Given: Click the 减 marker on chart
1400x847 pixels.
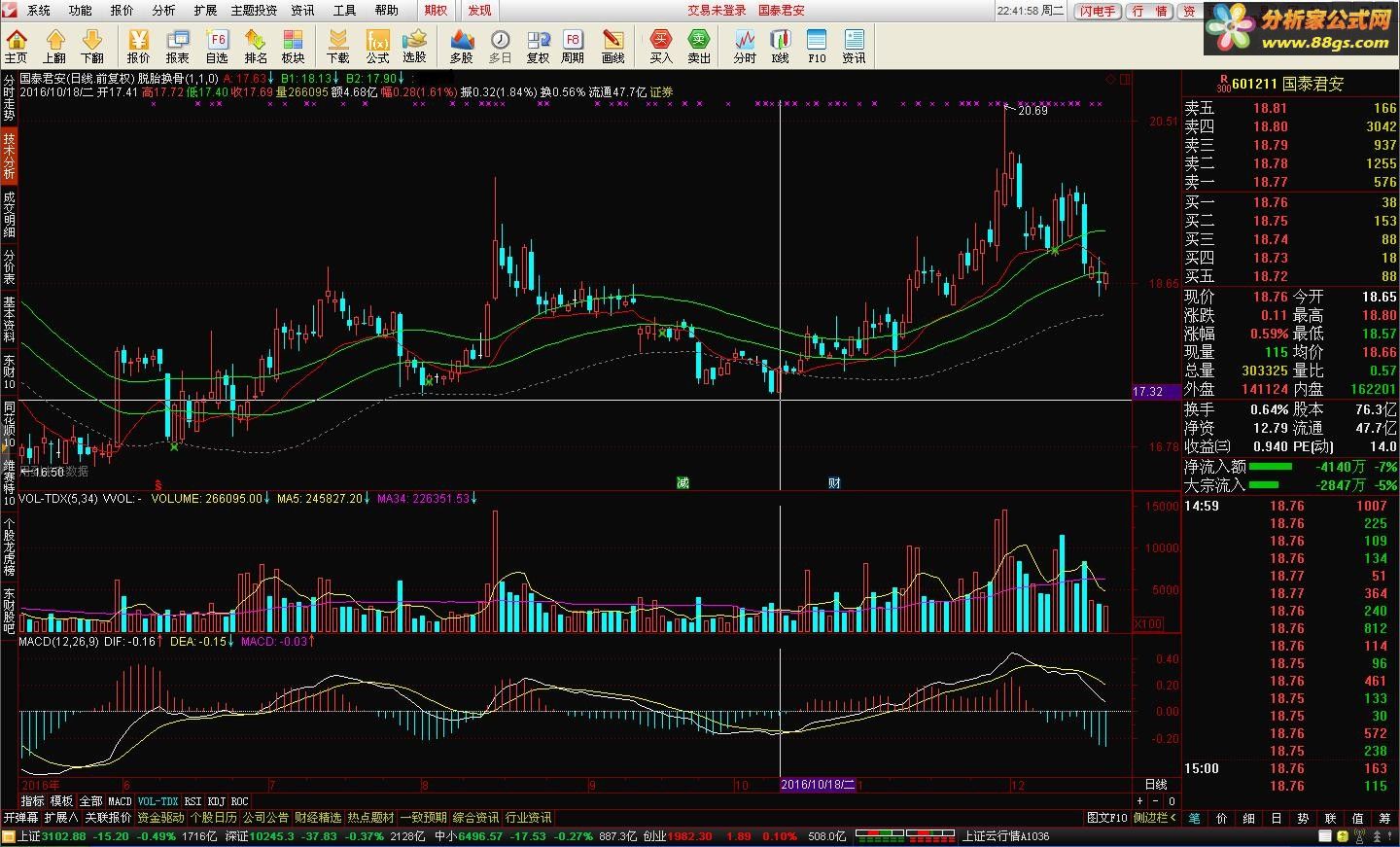Looking at the screenshot, I should tap(682, 482).
